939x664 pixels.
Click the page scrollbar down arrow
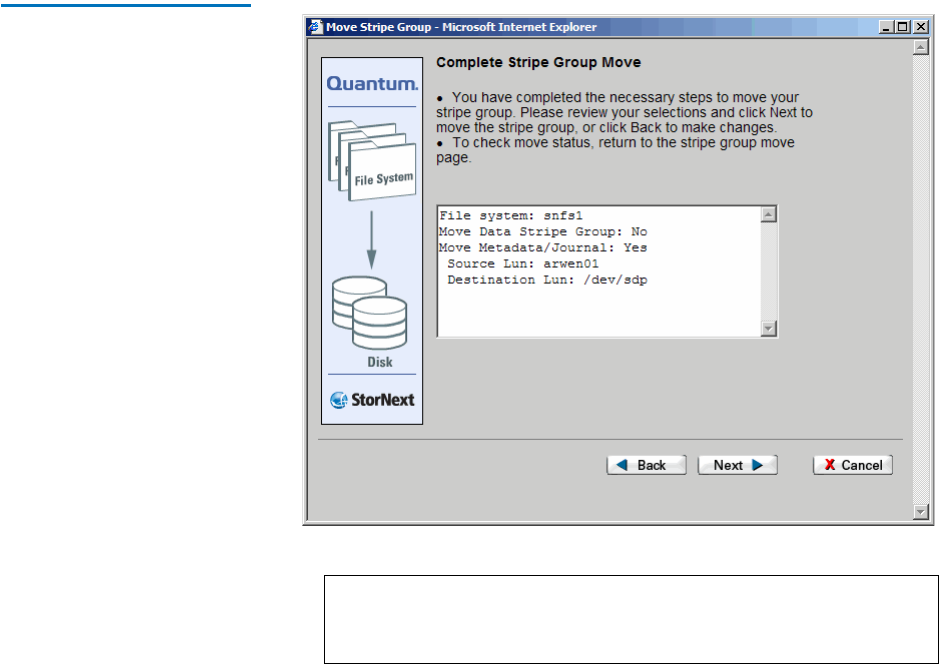[921, 512]
